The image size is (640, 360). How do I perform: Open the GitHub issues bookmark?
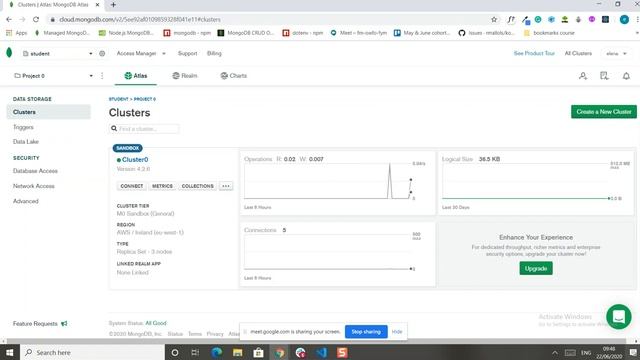(487, 33)
